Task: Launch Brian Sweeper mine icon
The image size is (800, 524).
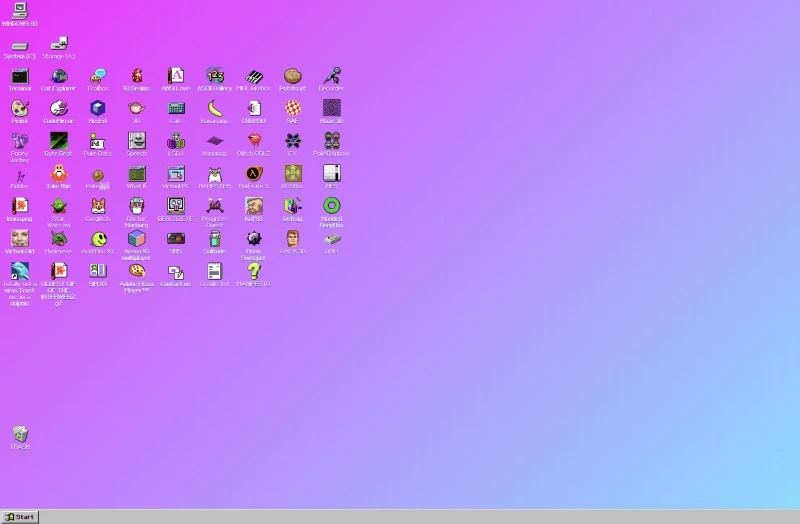Action: [254, 239]
